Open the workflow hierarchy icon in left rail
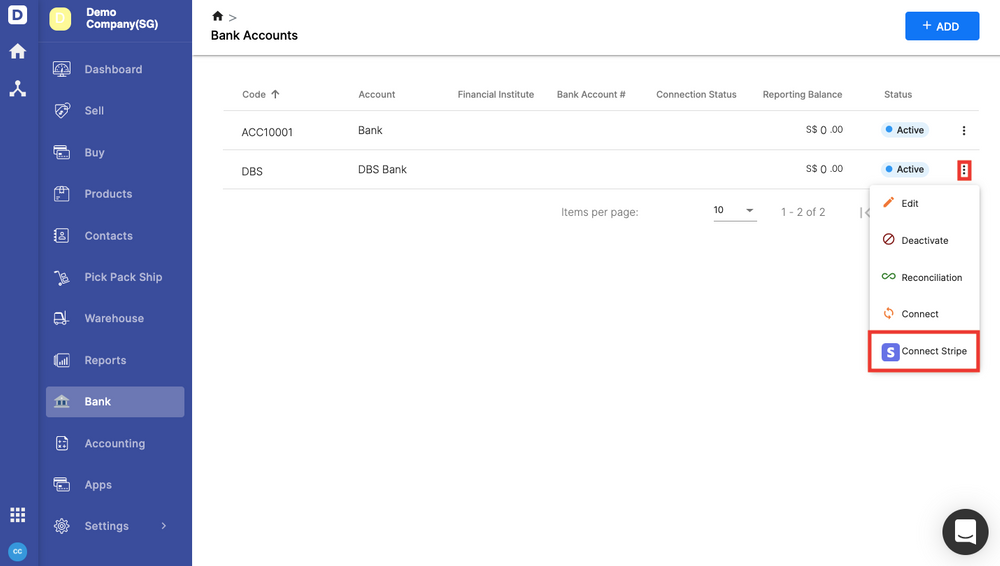This screenshot has height=566, width=1000. (x=18, y=88)
